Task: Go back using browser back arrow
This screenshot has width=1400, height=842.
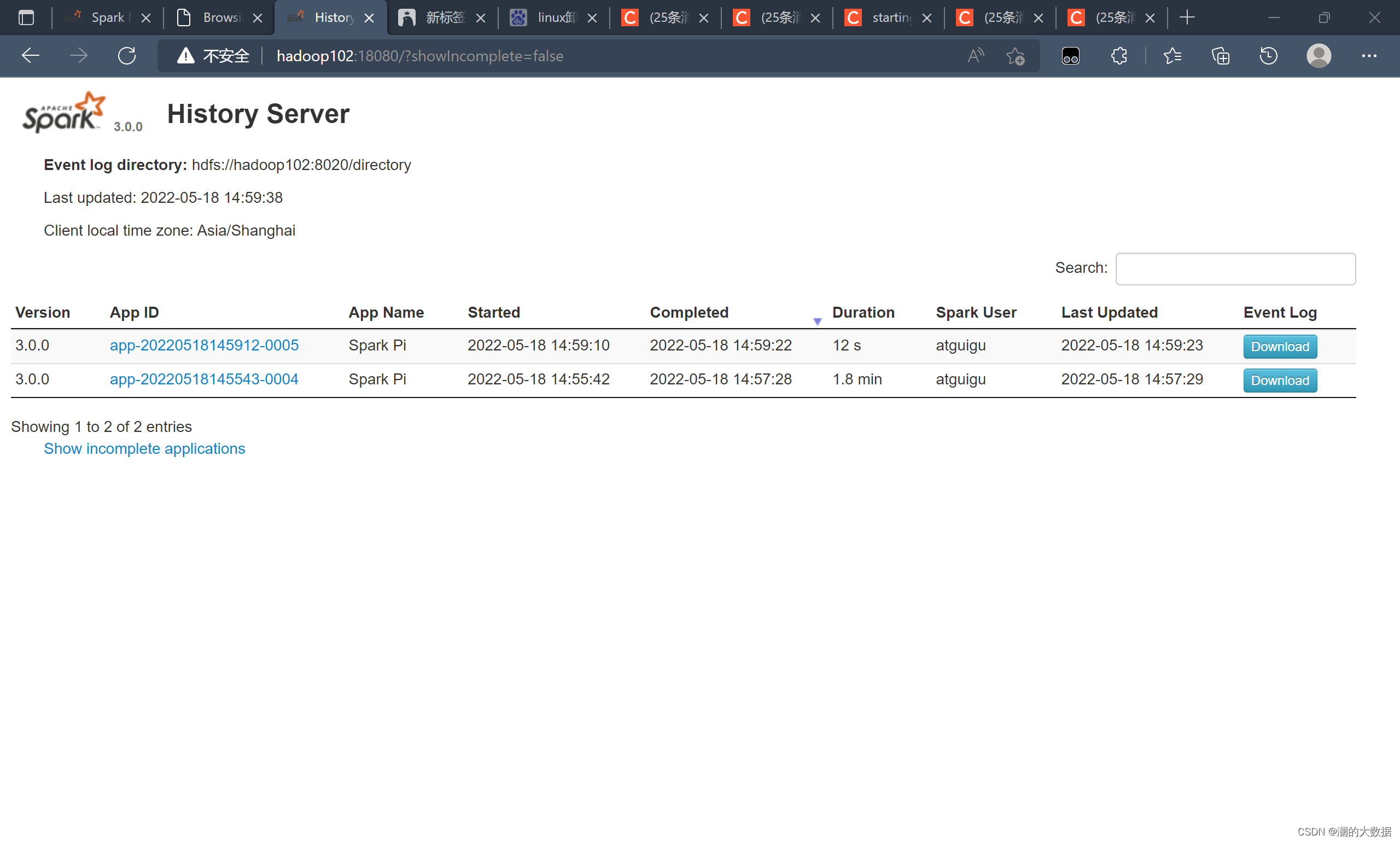Action: point(30,56)
